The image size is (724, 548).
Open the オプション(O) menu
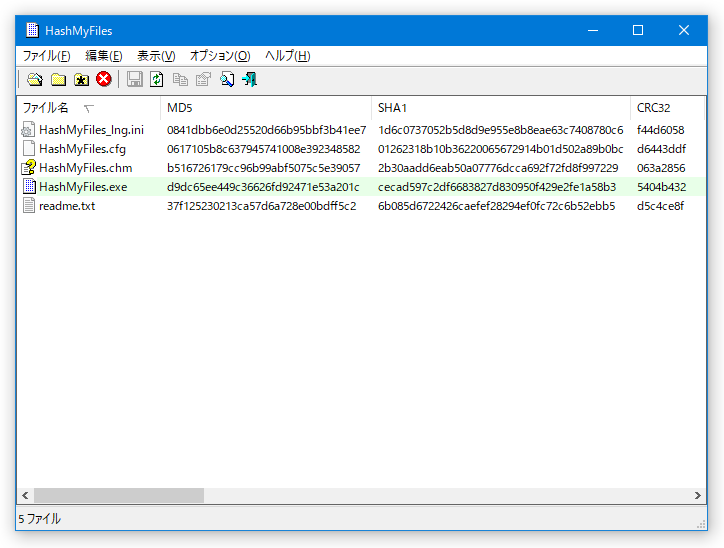[220, 56]
